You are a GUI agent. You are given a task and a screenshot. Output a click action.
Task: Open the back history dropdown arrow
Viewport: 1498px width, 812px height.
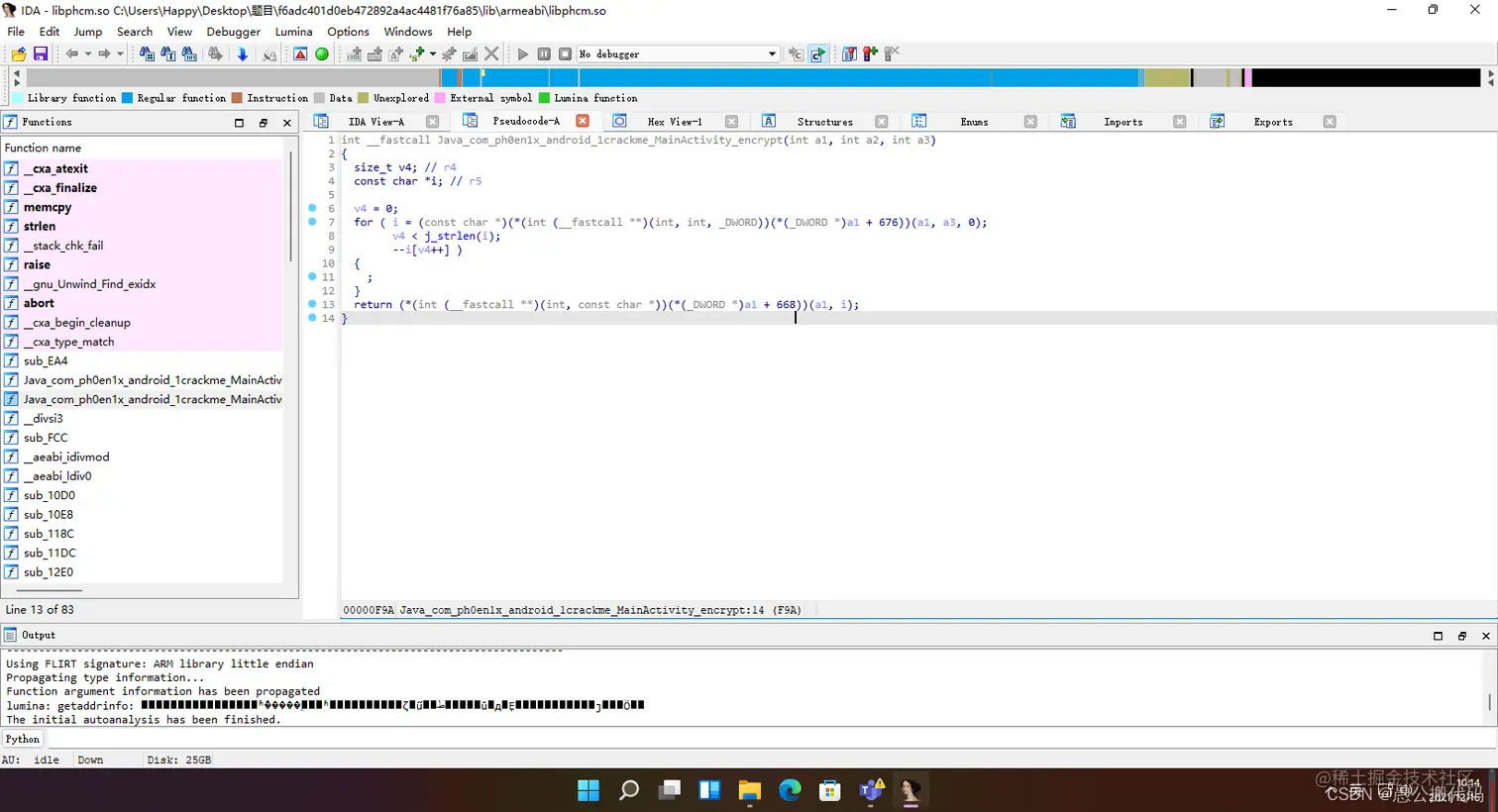[x=87, y=54]
